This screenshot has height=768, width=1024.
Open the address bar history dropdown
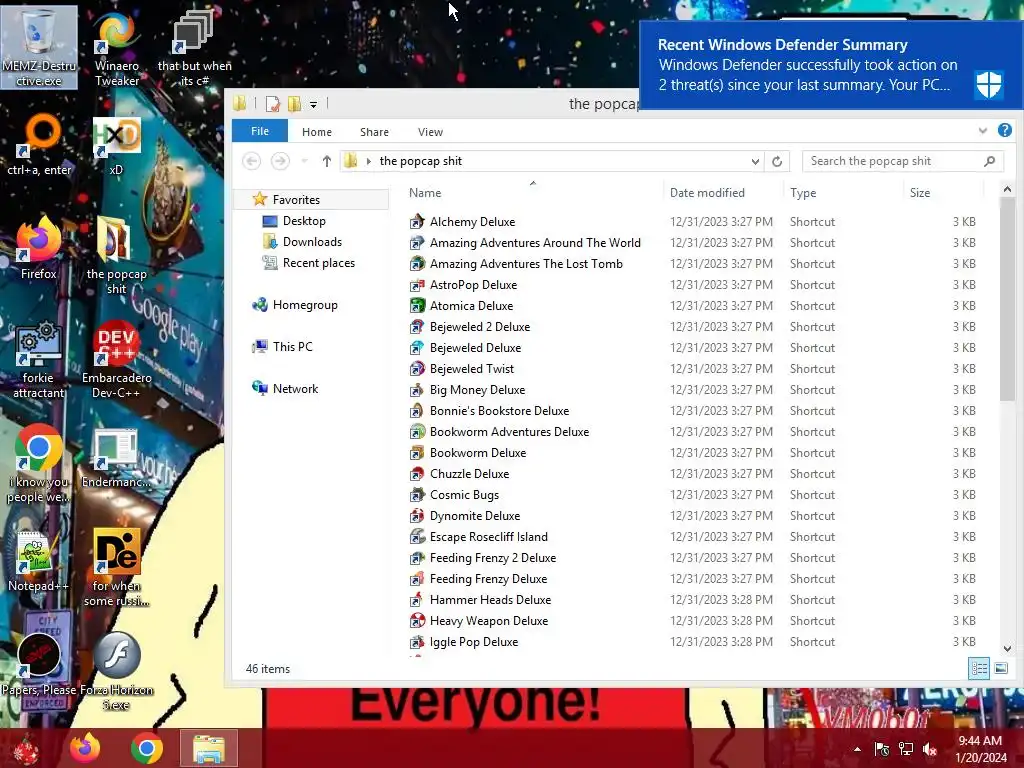click(x=755, y=161)
